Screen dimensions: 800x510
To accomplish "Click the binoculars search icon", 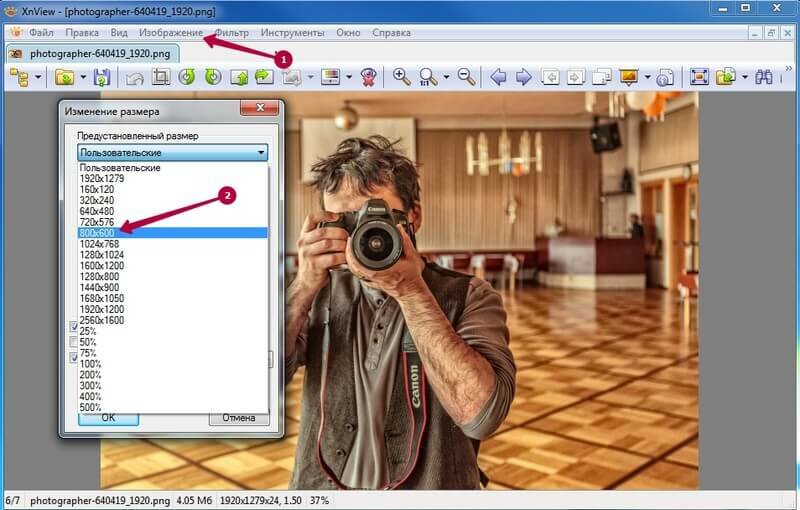I will [x=765, y=77].
